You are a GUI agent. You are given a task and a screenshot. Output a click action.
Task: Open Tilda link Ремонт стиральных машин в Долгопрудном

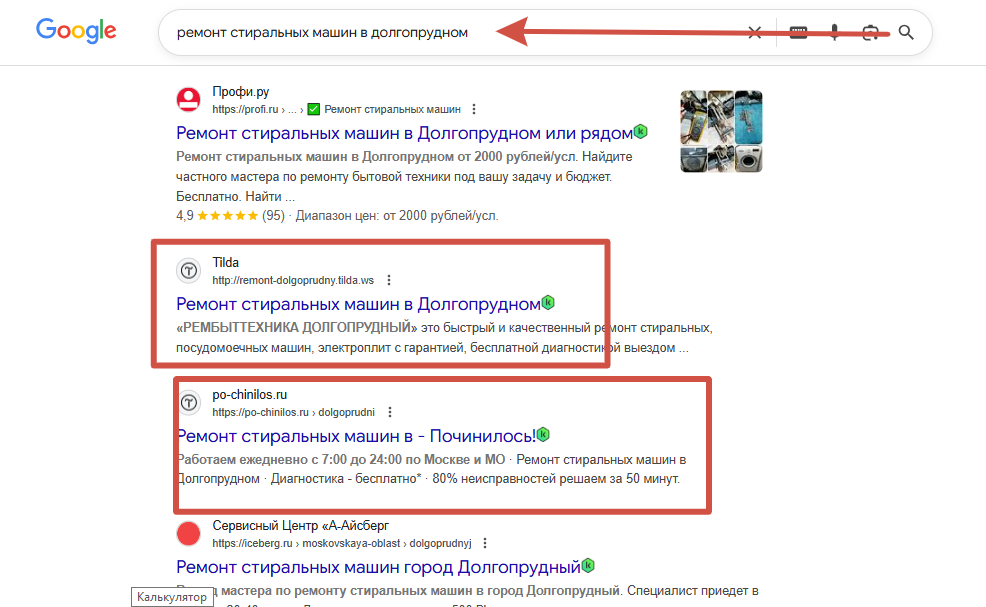point(358,304)
